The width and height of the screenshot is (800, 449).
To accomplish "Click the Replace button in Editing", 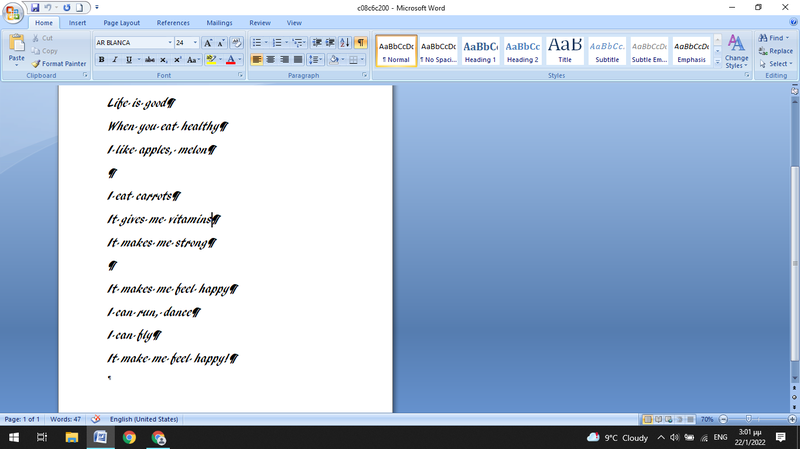I will tap(775, 51).
